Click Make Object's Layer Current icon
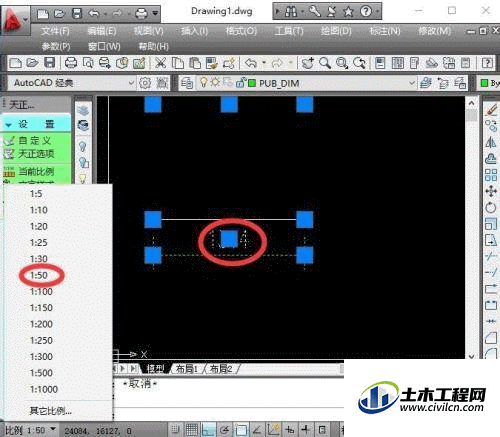500x437 pixels. (x=426, y=83)
